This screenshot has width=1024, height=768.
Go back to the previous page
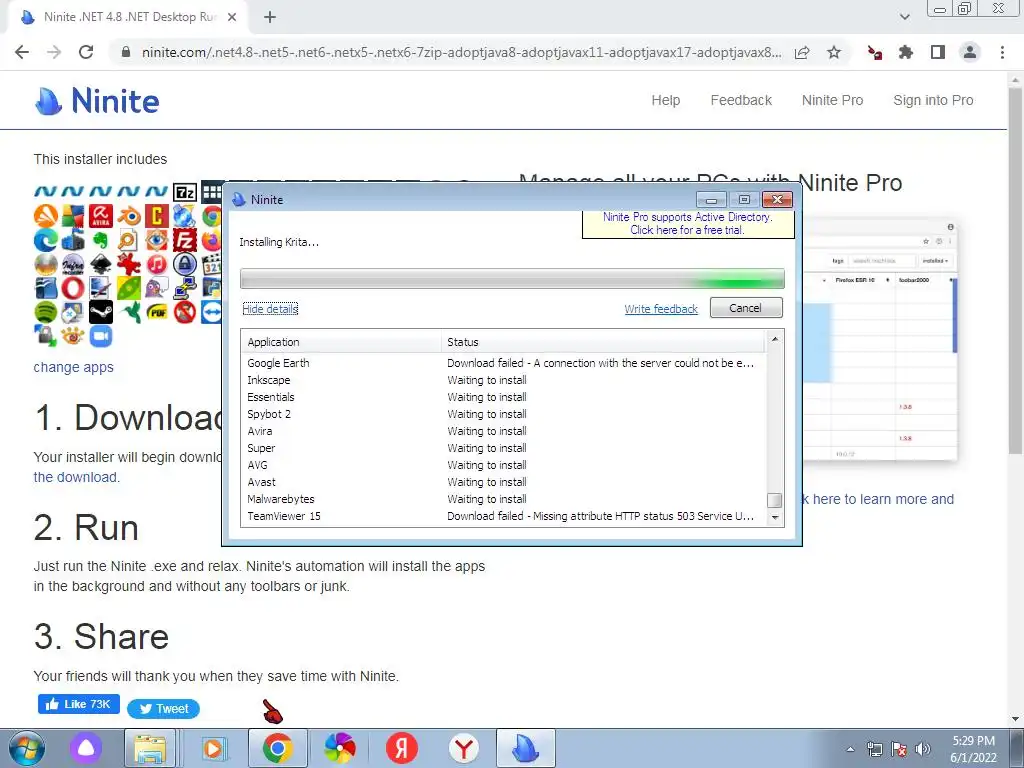[22, 52]
